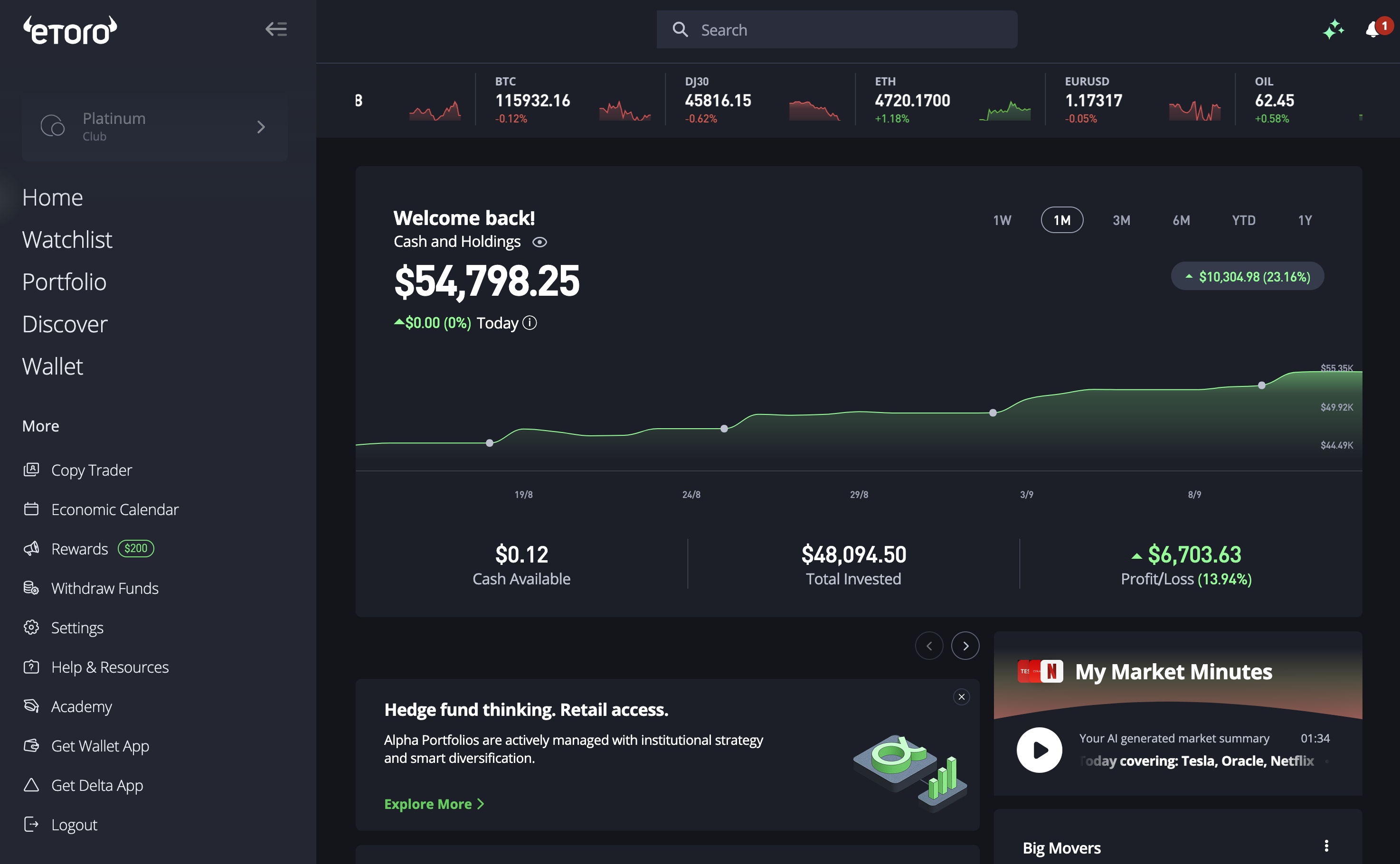The image size is (1400, 864).
Task: Open the Big Movers three-dot menu
Action: point(1326,846)
